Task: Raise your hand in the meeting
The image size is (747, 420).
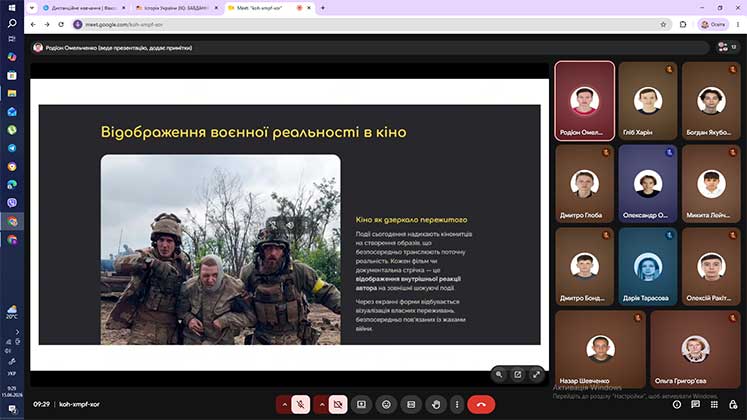Action: point(435,404)
